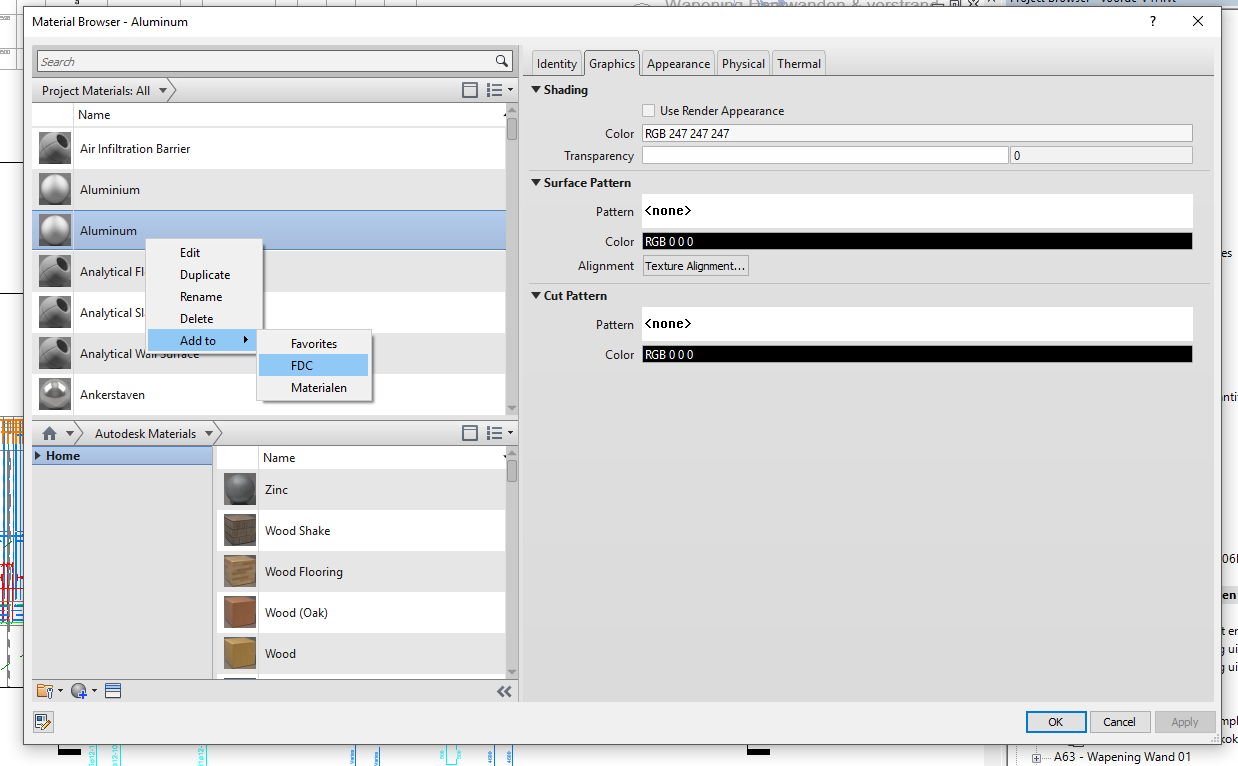1238x766 pixels.
Task: Select the Zinc material thumbnail
Action: click(240, 489)
